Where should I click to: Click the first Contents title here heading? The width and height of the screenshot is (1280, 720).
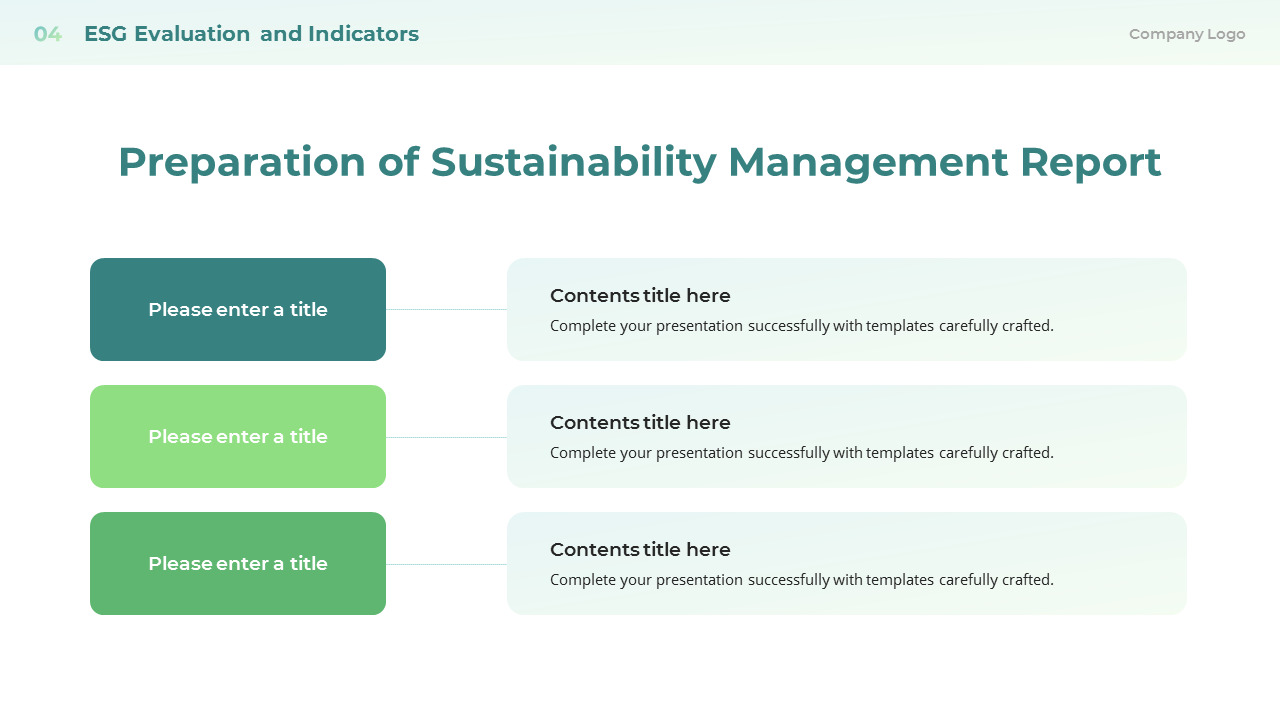[x=640, y=296]
